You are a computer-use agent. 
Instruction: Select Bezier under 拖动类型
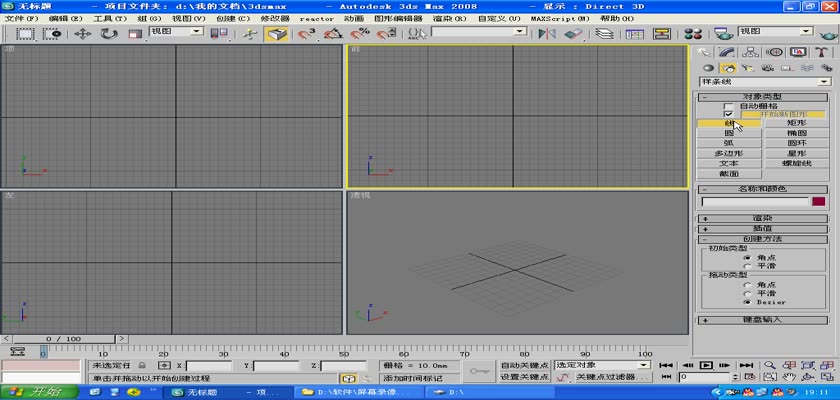click(x=747, y=302)
